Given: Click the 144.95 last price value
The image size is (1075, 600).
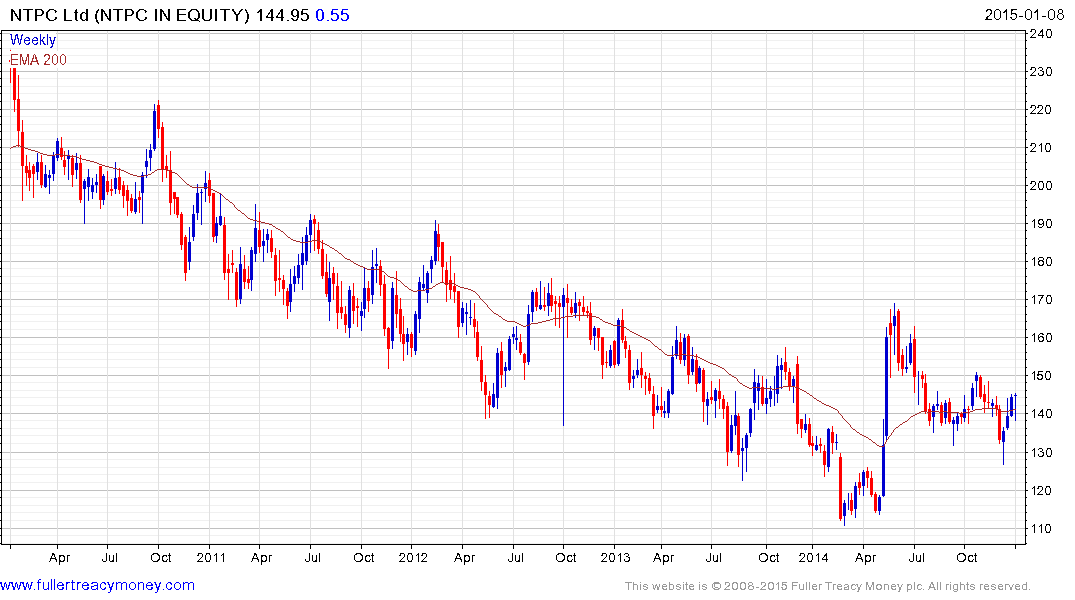Looking at the screenshot, I should tap(282, 15).
